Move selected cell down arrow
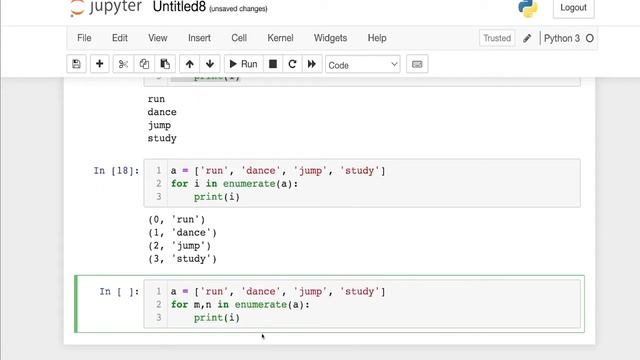Viewport: 640px width, 360px height. click(x=210, y=64)
